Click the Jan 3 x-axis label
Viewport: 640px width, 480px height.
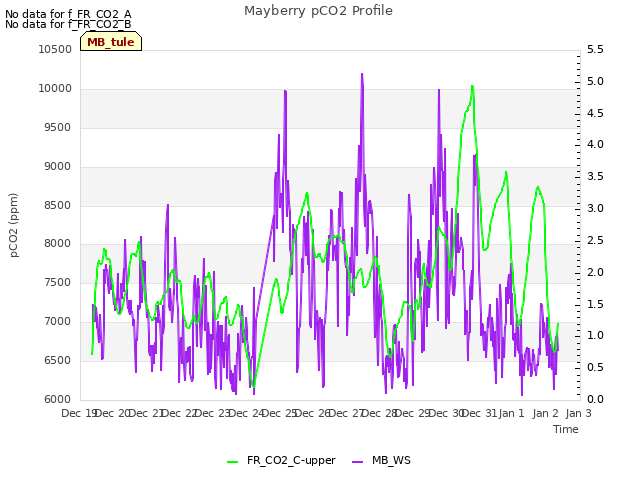point(578,413)
